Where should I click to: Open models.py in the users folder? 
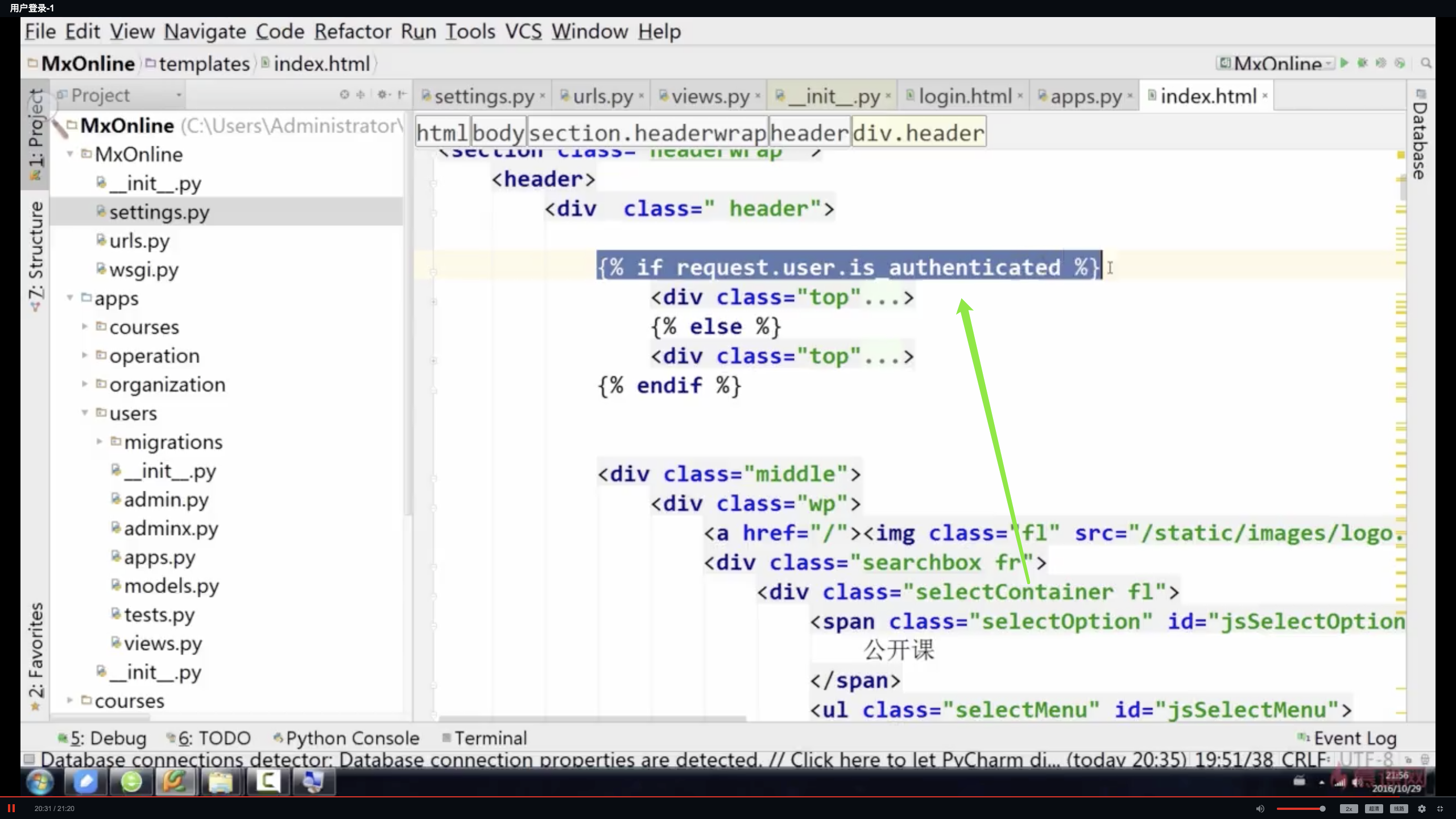tap(171, 586)
